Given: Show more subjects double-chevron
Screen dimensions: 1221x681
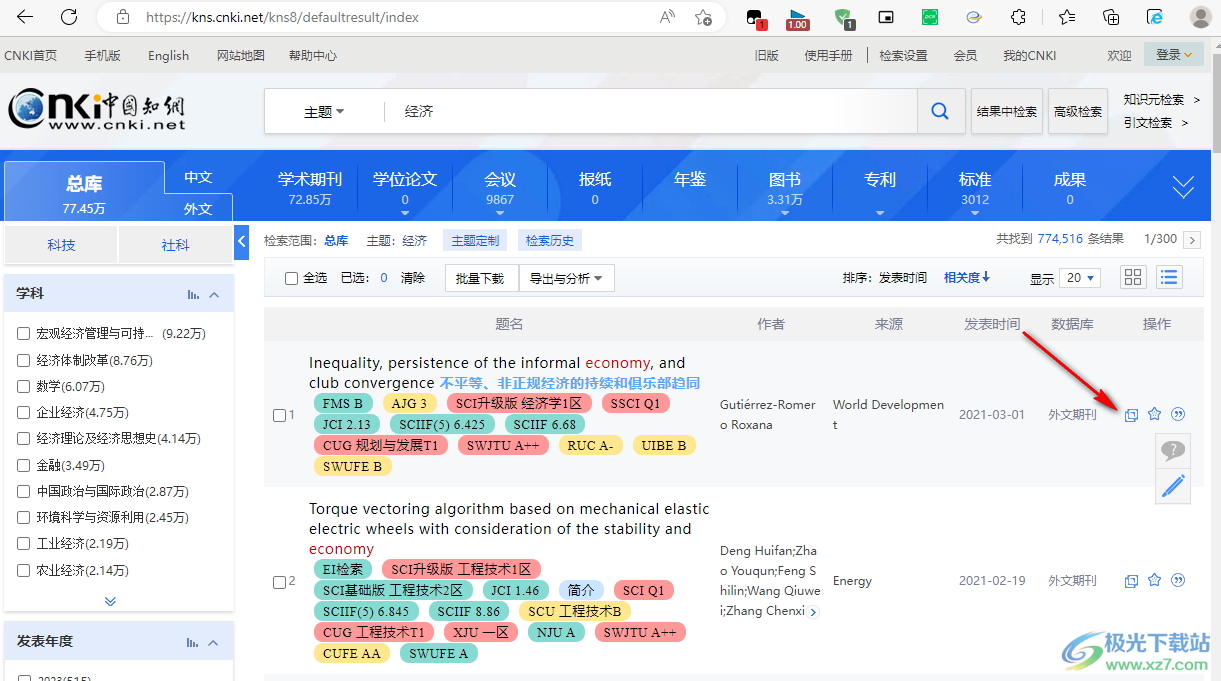Looking at the screenshot, I should click(x=110, y=601).
